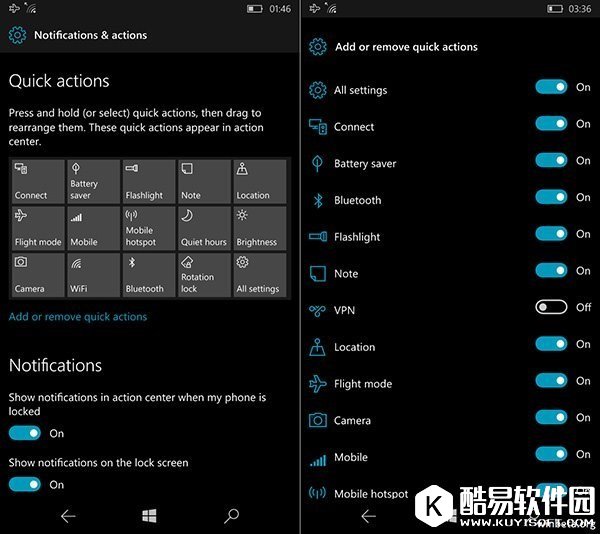Viewport: 600px width, 534px height.
Task: Tap the Flashlight quick action tile
Action: point(148,181)
